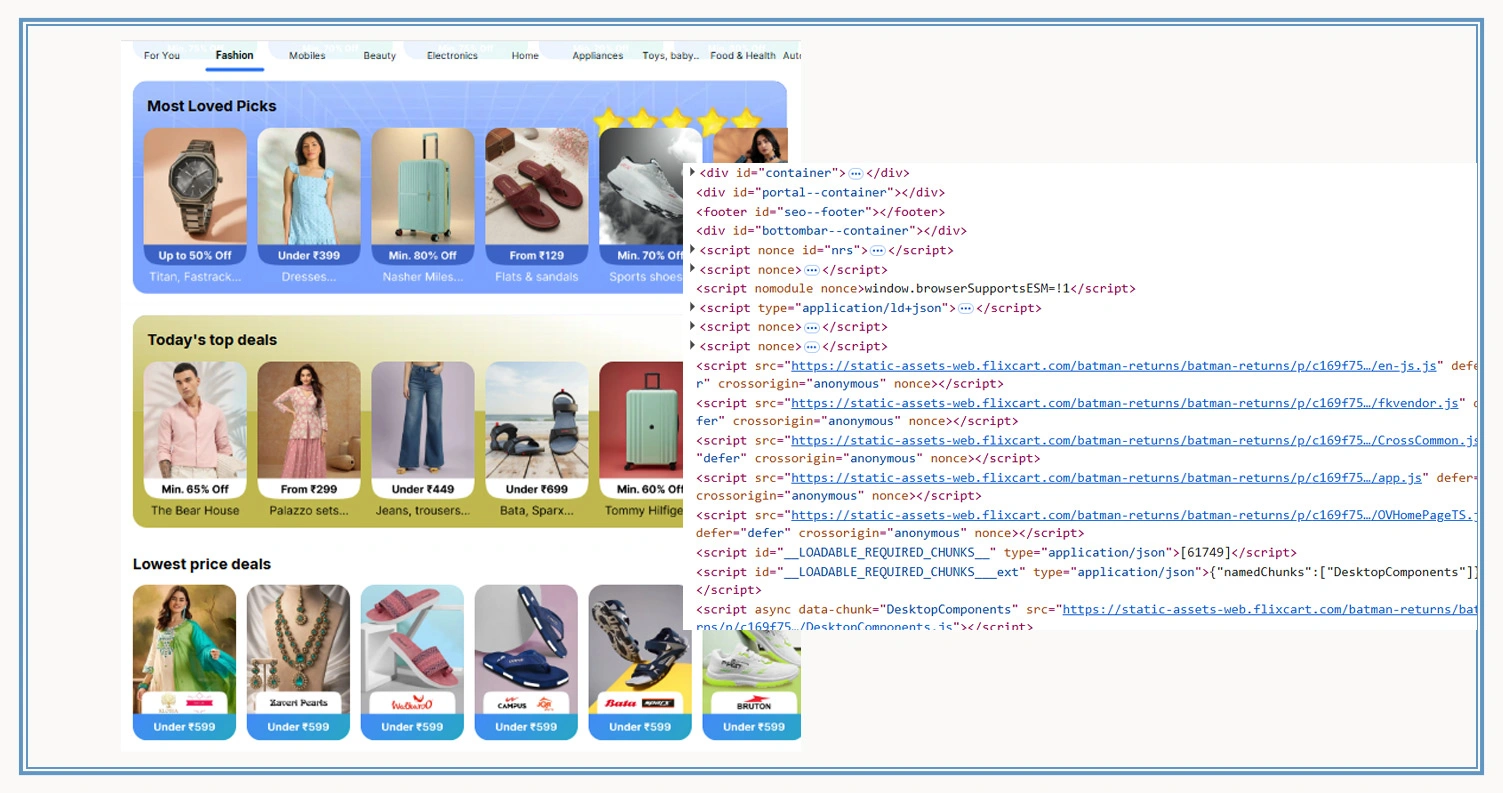Expand the application/ld+json script node
The width and height of the screenshot is (1503, 793).
[x=692, y=307]
